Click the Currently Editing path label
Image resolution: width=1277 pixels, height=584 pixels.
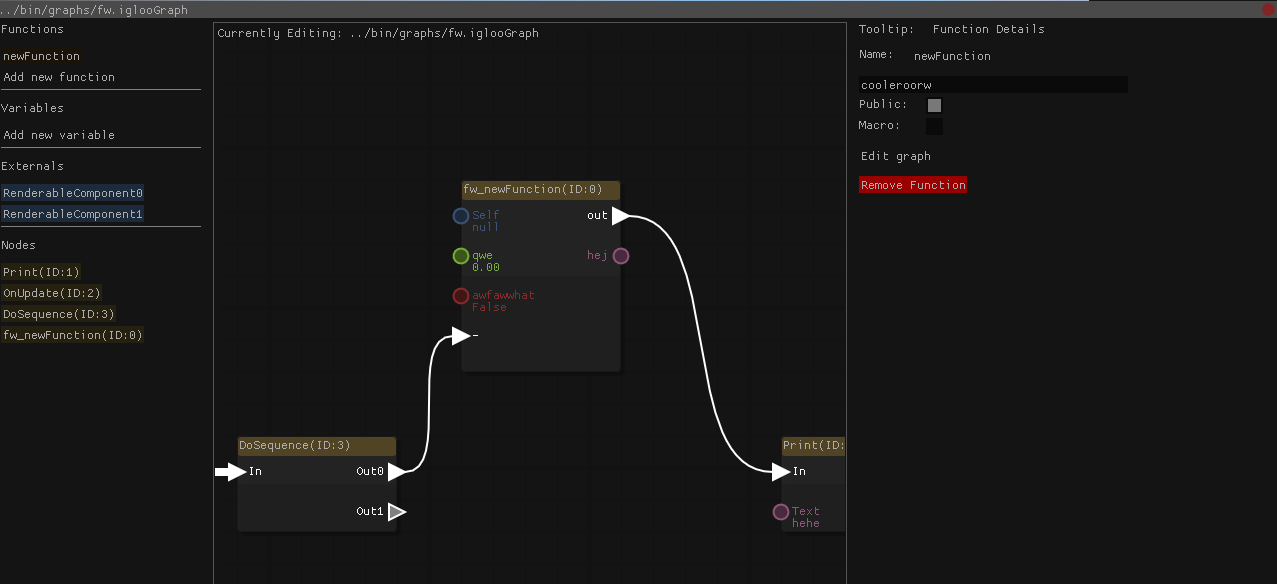coord(378,33)
